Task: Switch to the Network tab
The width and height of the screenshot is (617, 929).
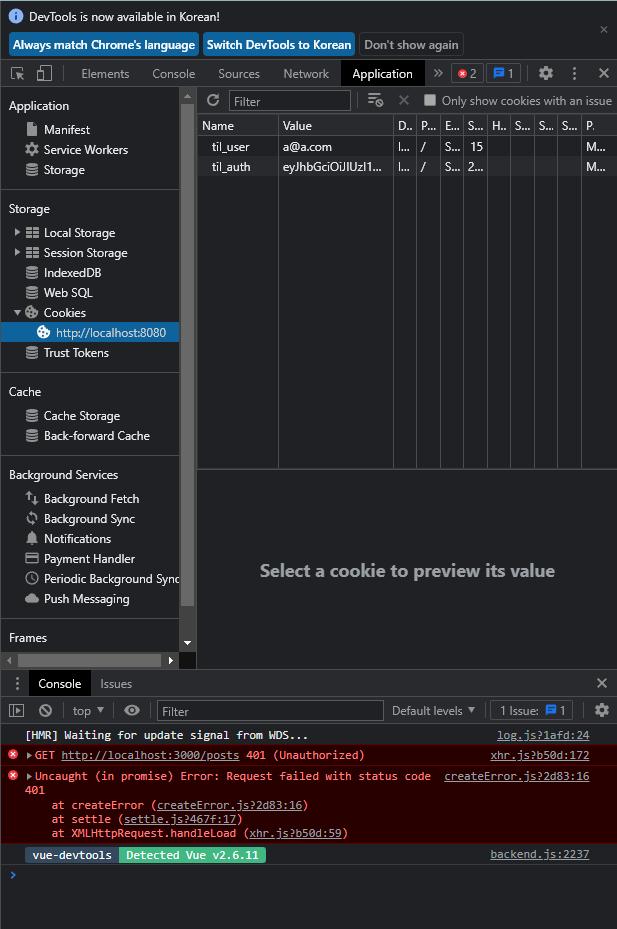Action: tap(306, 73)
